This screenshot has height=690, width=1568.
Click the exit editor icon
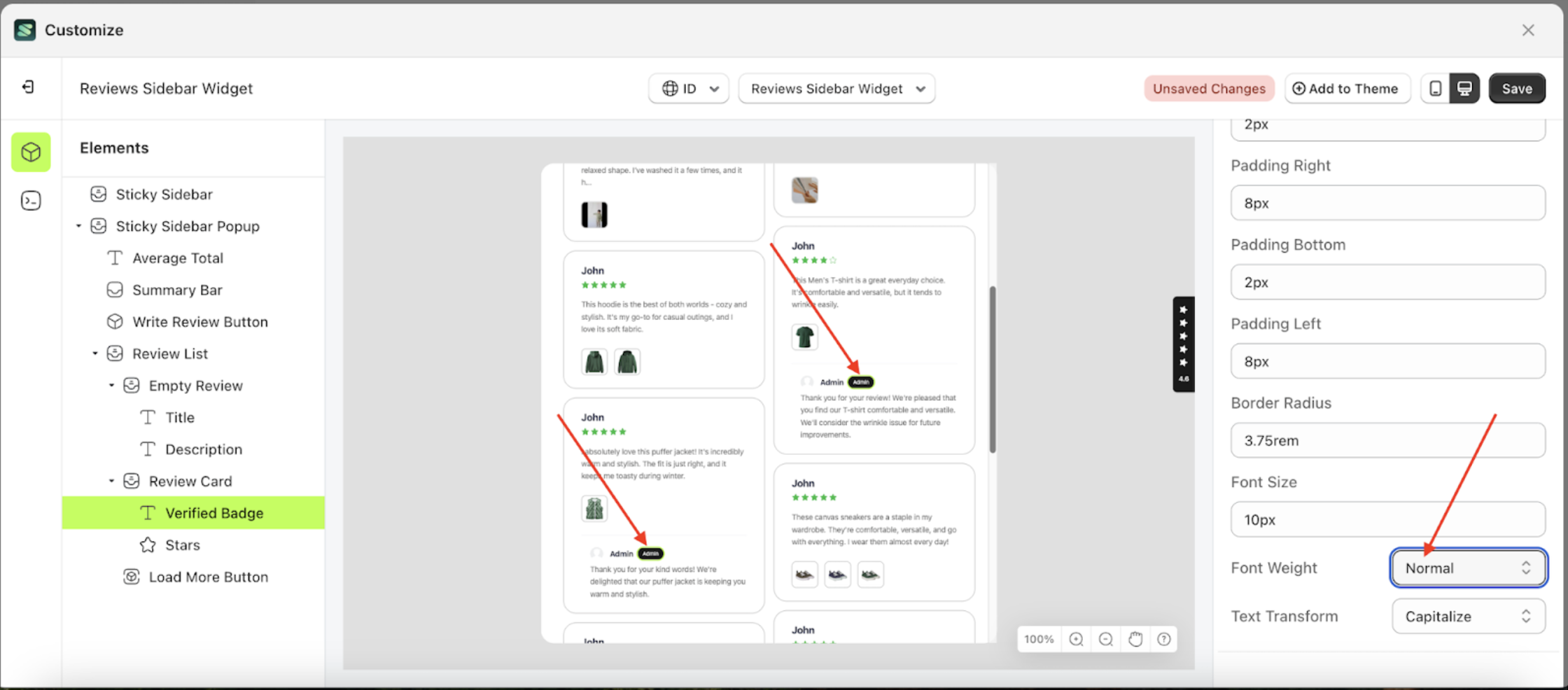coord(28,87)
